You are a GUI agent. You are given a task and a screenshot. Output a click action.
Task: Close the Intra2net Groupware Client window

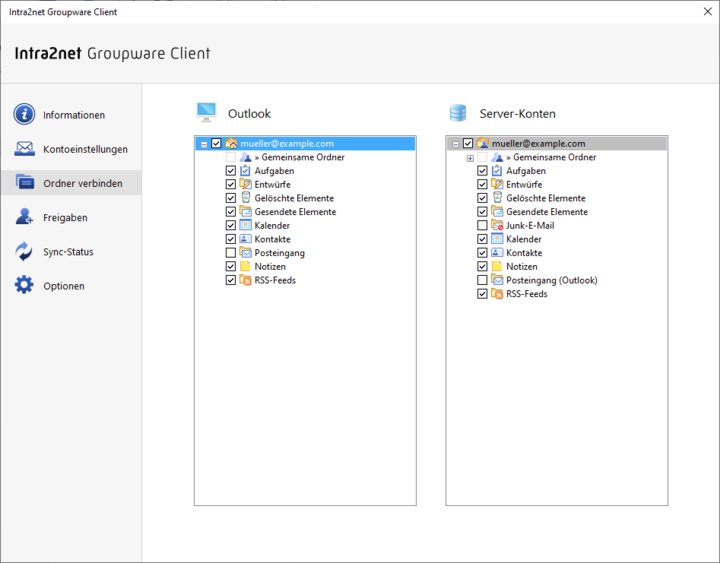[708, 11]
